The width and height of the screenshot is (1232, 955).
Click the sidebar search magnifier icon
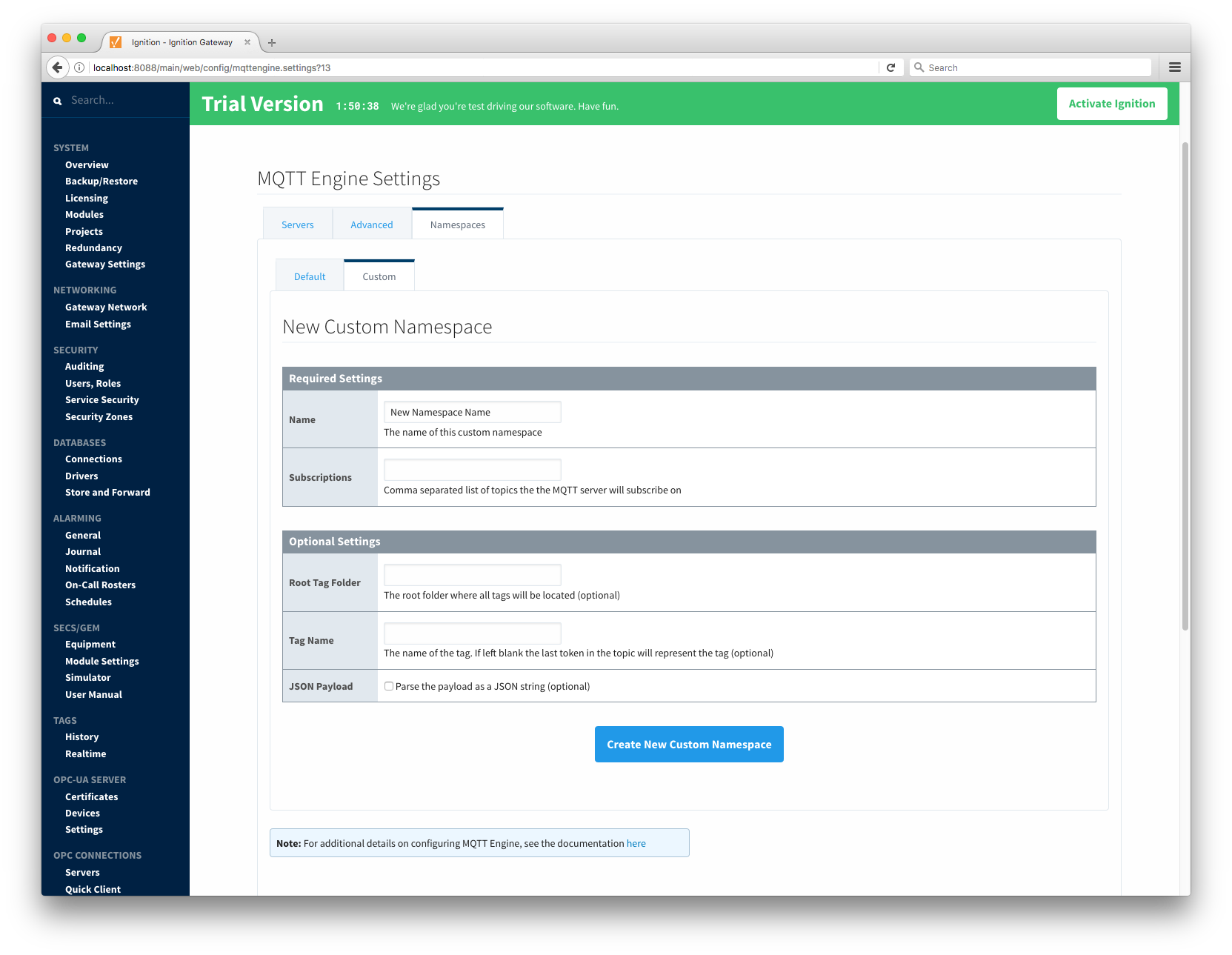[x=58, y=101]
